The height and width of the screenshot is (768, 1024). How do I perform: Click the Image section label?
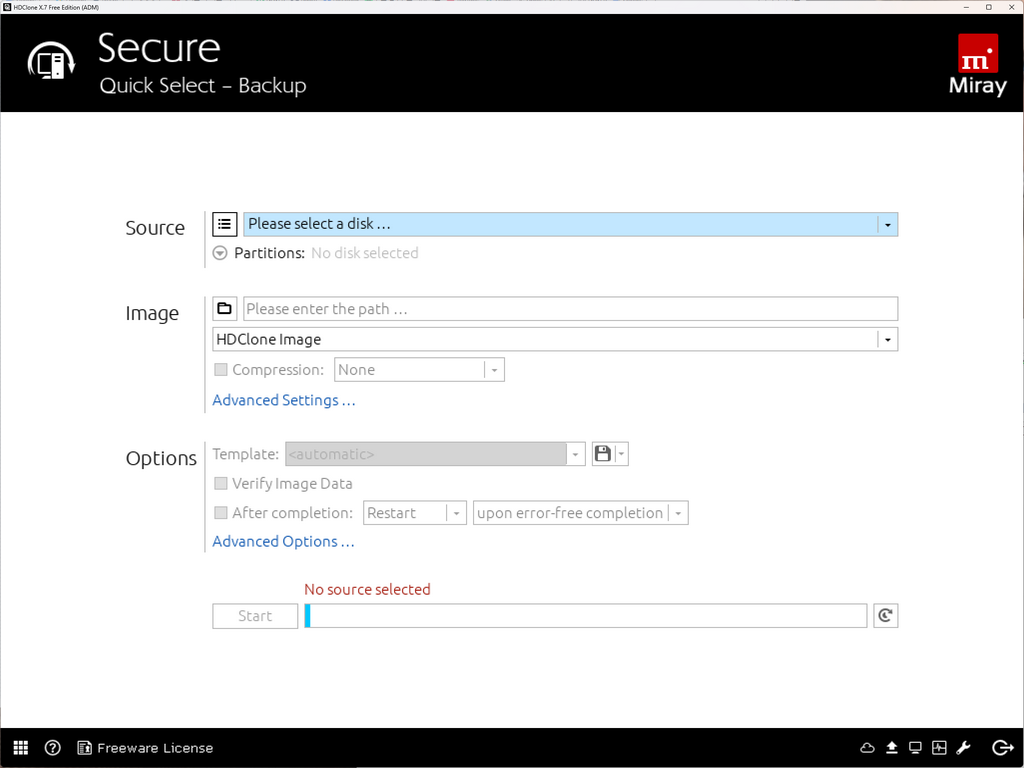(152, 313)
